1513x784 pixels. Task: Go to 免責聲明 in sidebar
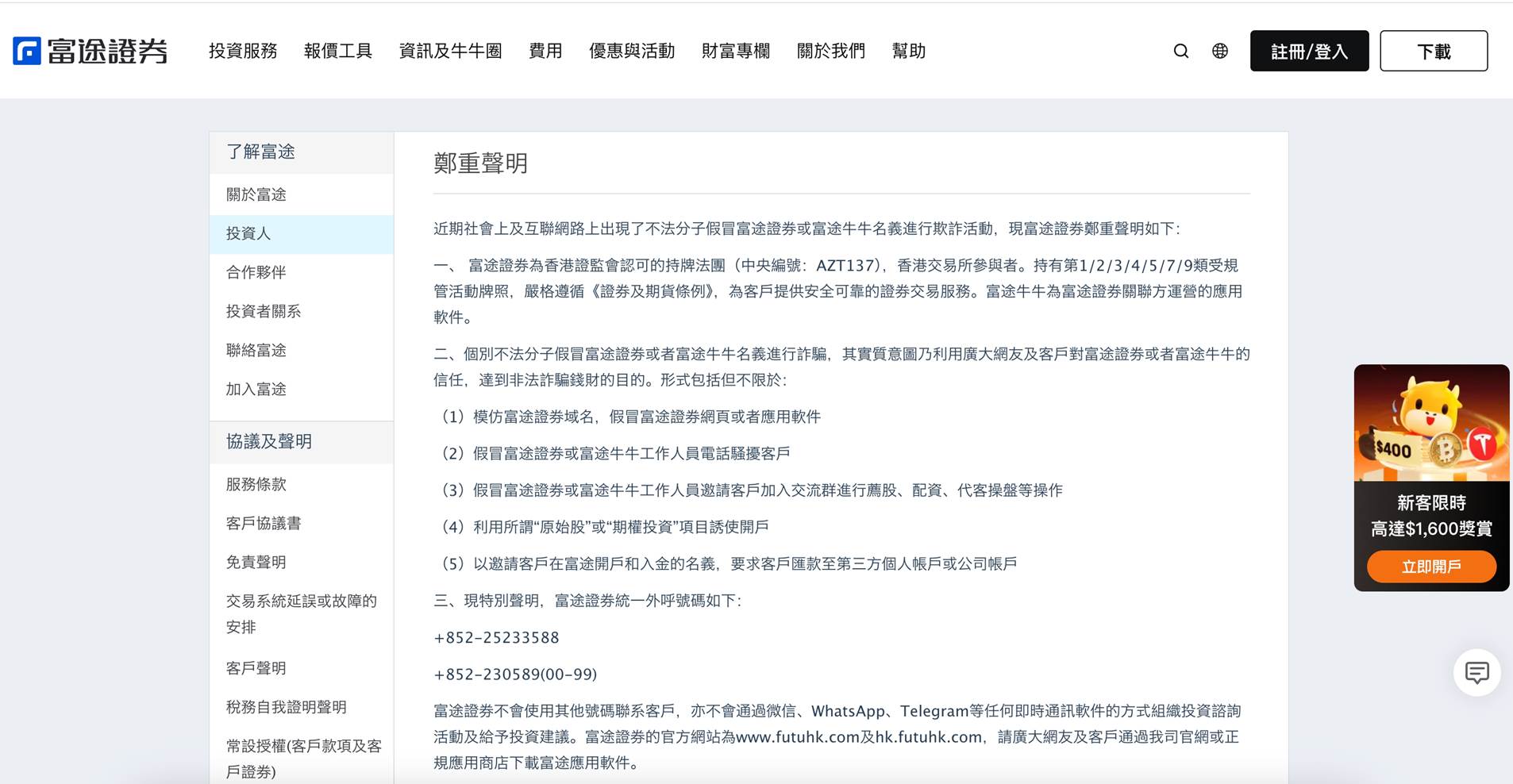click(256, 562)
